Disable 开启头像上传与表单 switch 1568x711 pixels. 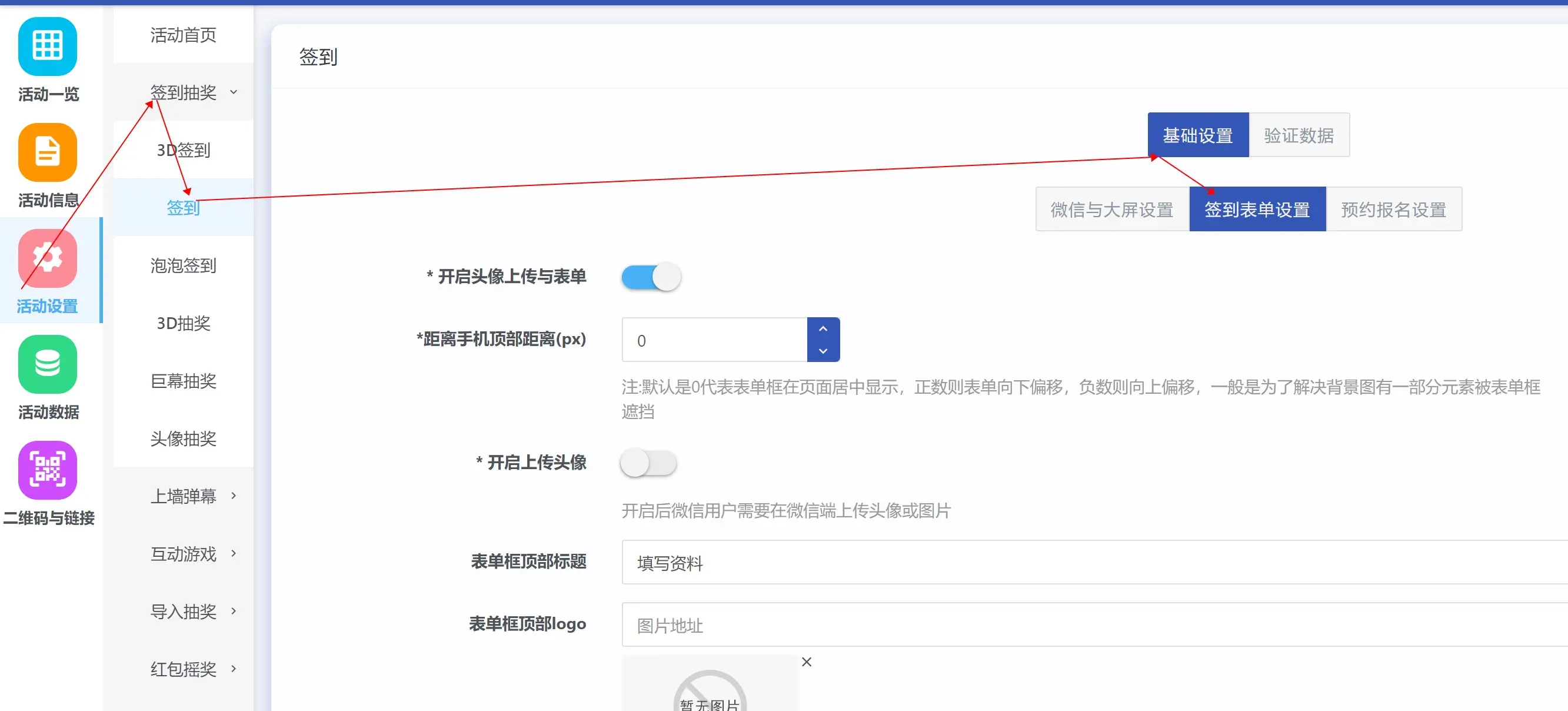pyautogui.click(x=651, y=277)
